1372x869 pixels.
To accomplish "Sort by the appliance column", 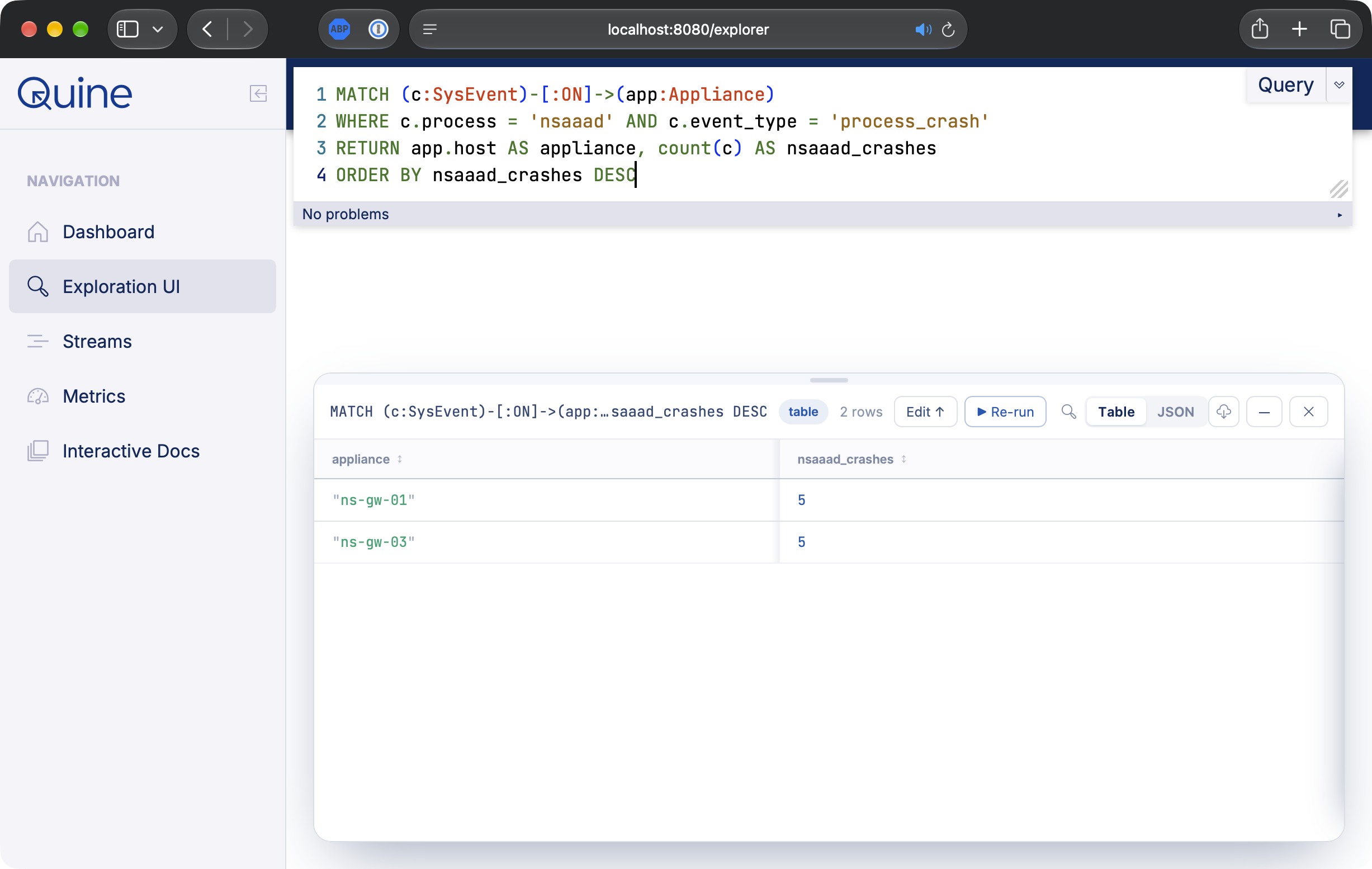I will (400, 459).
